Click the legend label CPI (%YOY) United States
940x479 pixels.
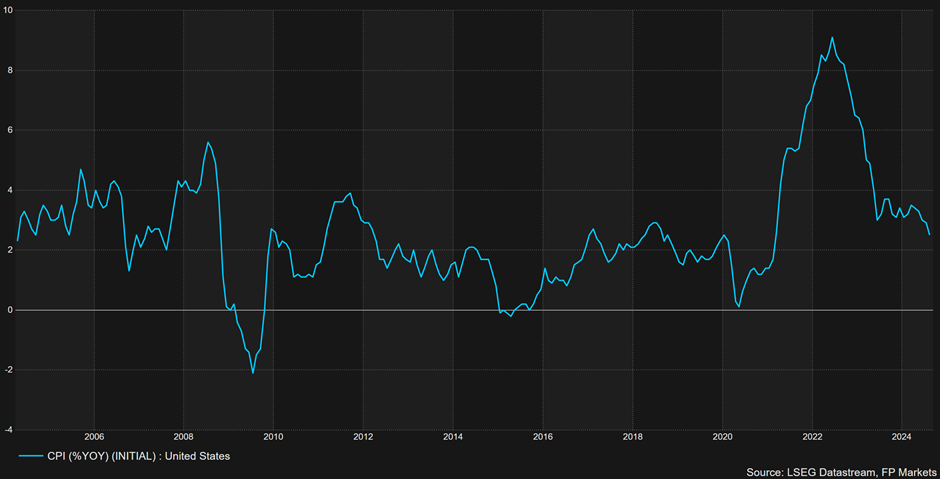138,456
